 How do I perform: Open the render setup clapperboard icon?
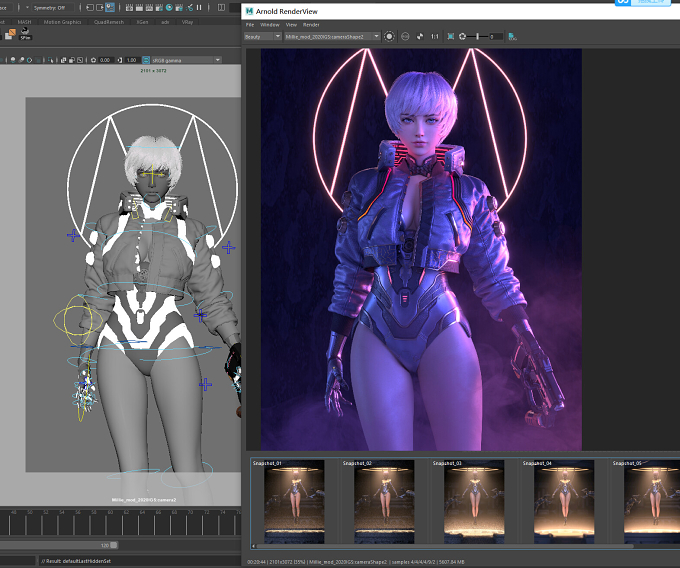(179, 8)
